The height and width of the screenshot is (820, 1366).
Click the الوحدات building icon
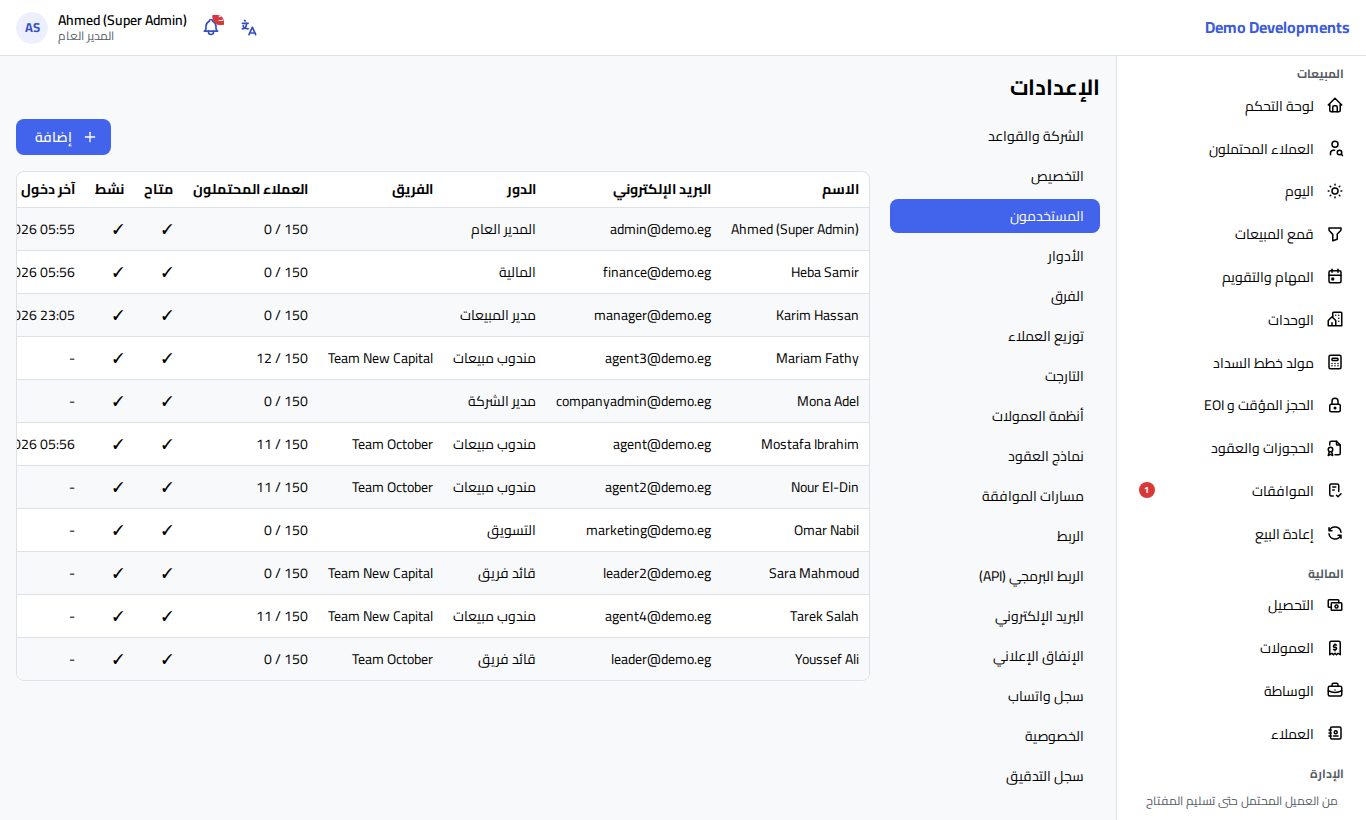point(1334,320)
